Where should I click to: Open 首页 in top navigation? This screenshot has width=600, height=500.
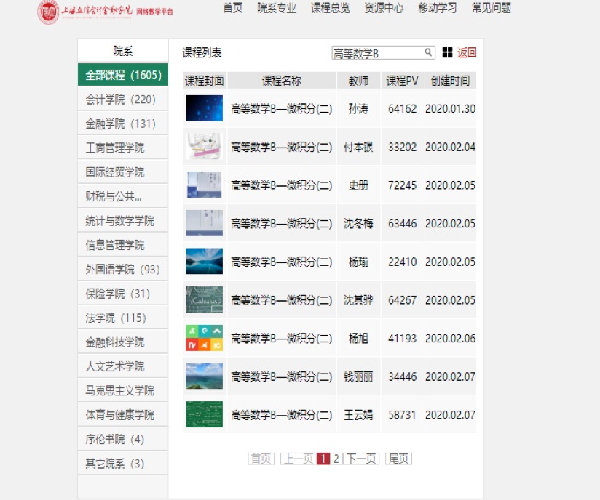[x=233, y=8]
